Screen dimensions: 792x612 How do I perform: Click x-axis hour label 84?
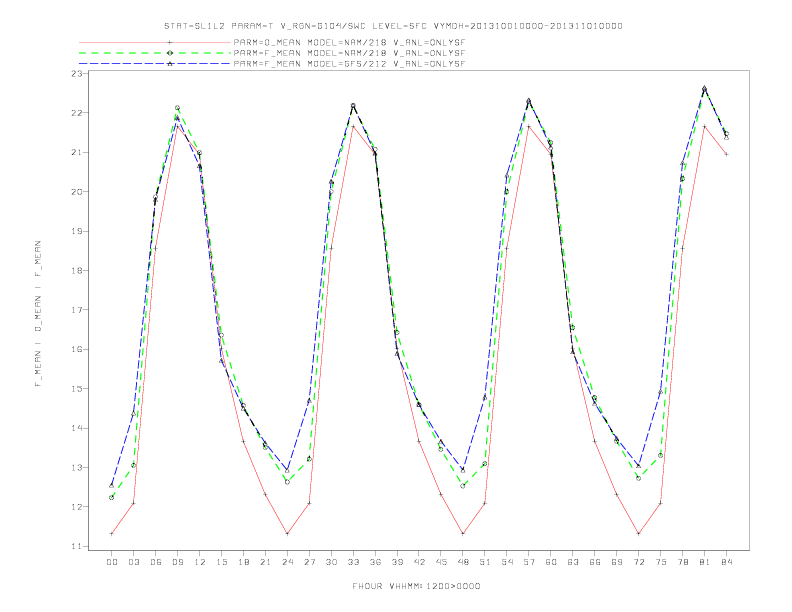(x=727, y=562)
